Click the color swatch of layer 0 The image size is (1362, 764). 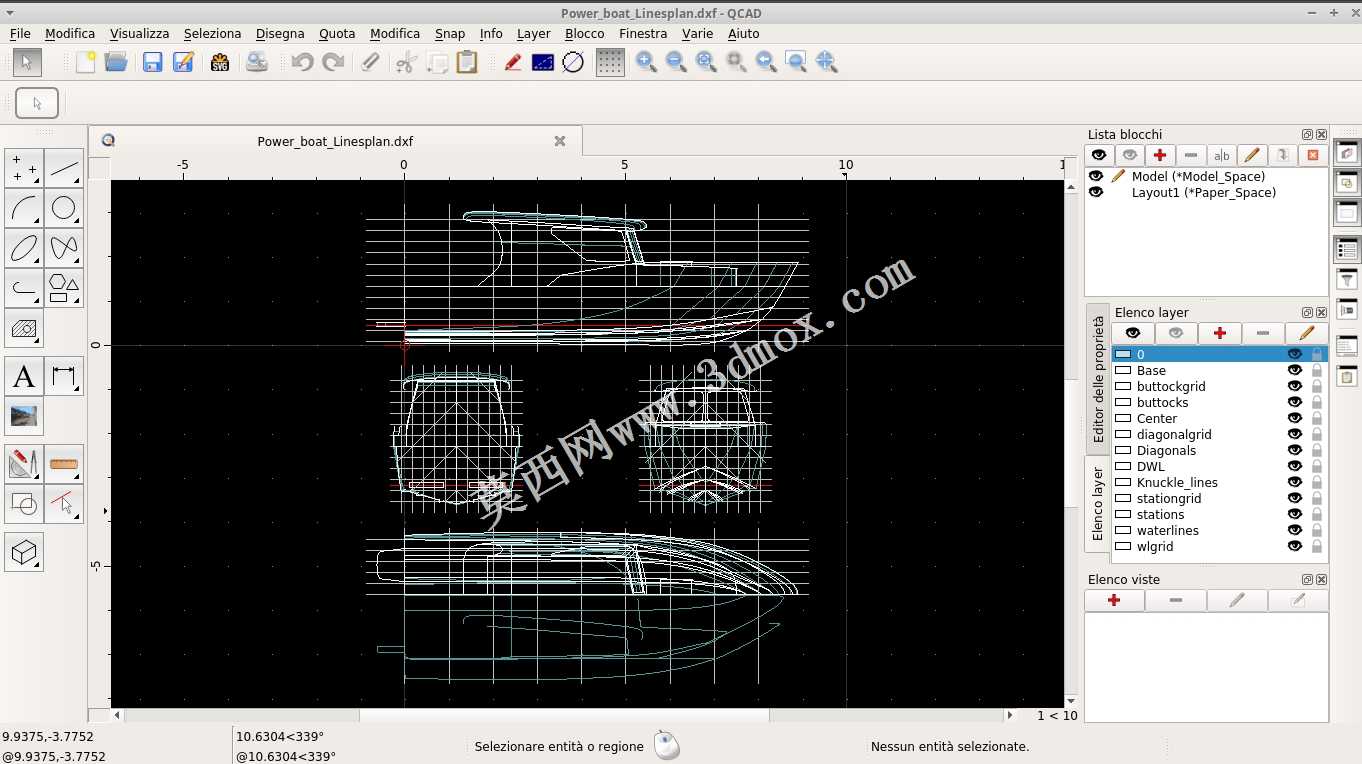pos(1123,354)
